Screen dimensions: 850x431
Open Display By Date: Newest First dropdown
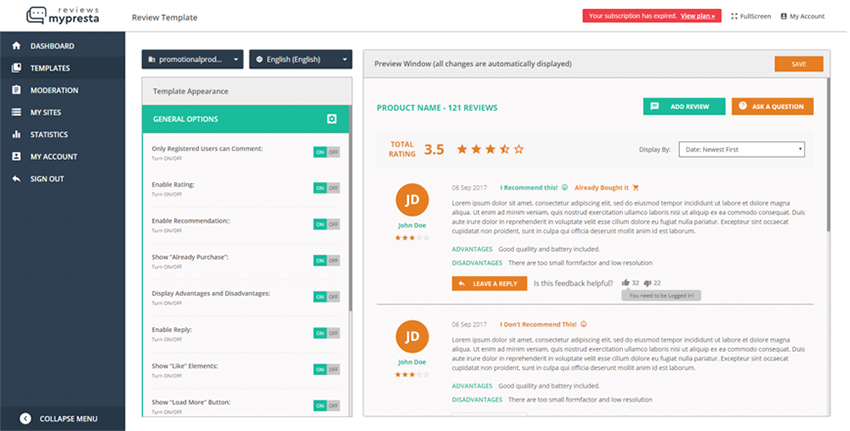(x=742, y=149)
